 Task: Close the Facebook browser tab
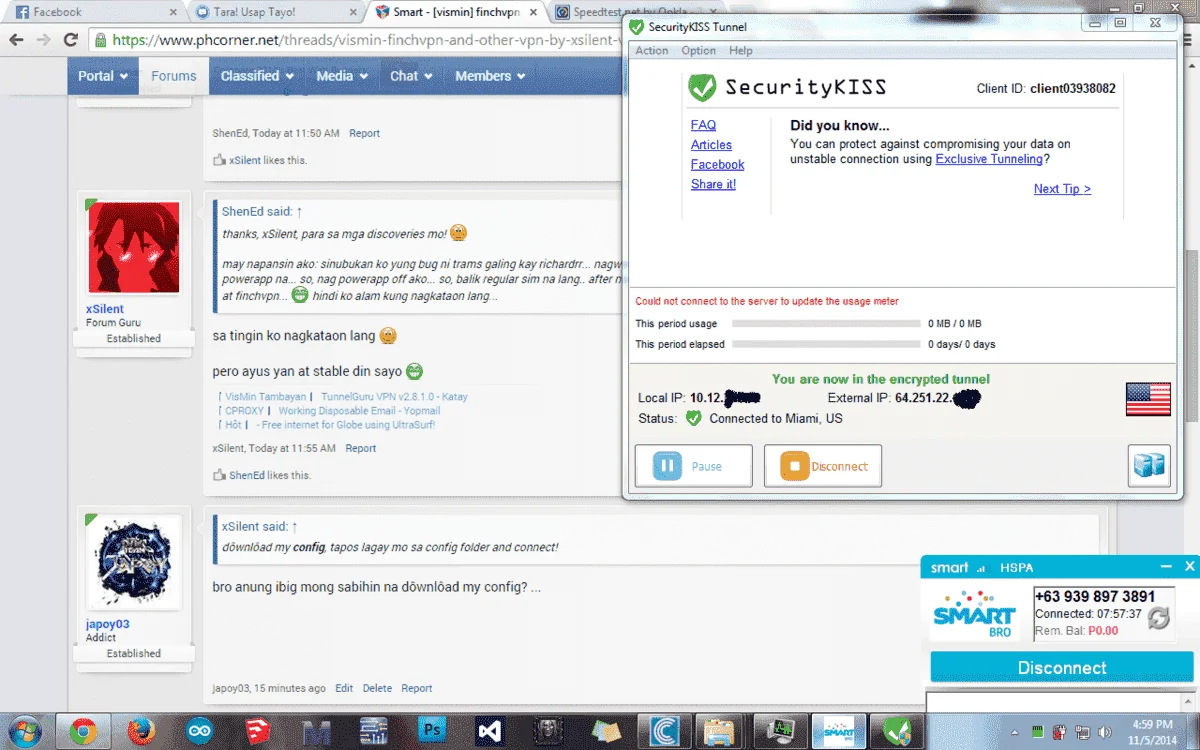[x=172, y=13]
